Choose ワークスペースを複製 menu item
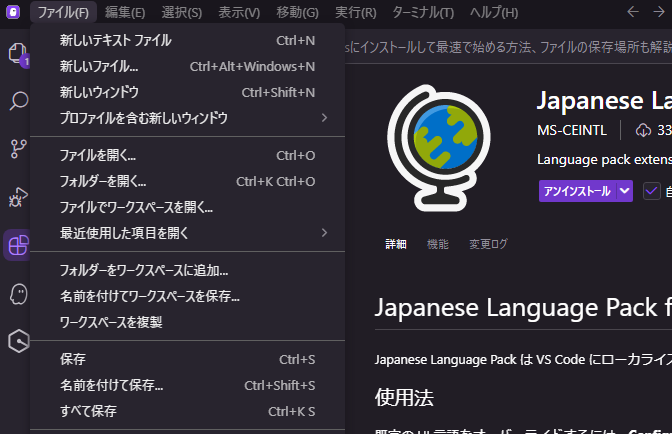The image size is (672, 434). coord(187,322)
